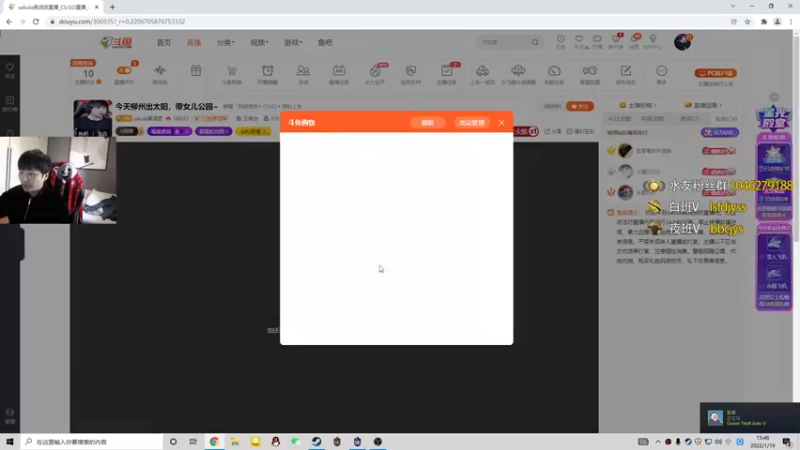Viewport: 800px width, 450px height.
Task: Open the 发布动态 edit pencil icon
Action: click(626, 73)
